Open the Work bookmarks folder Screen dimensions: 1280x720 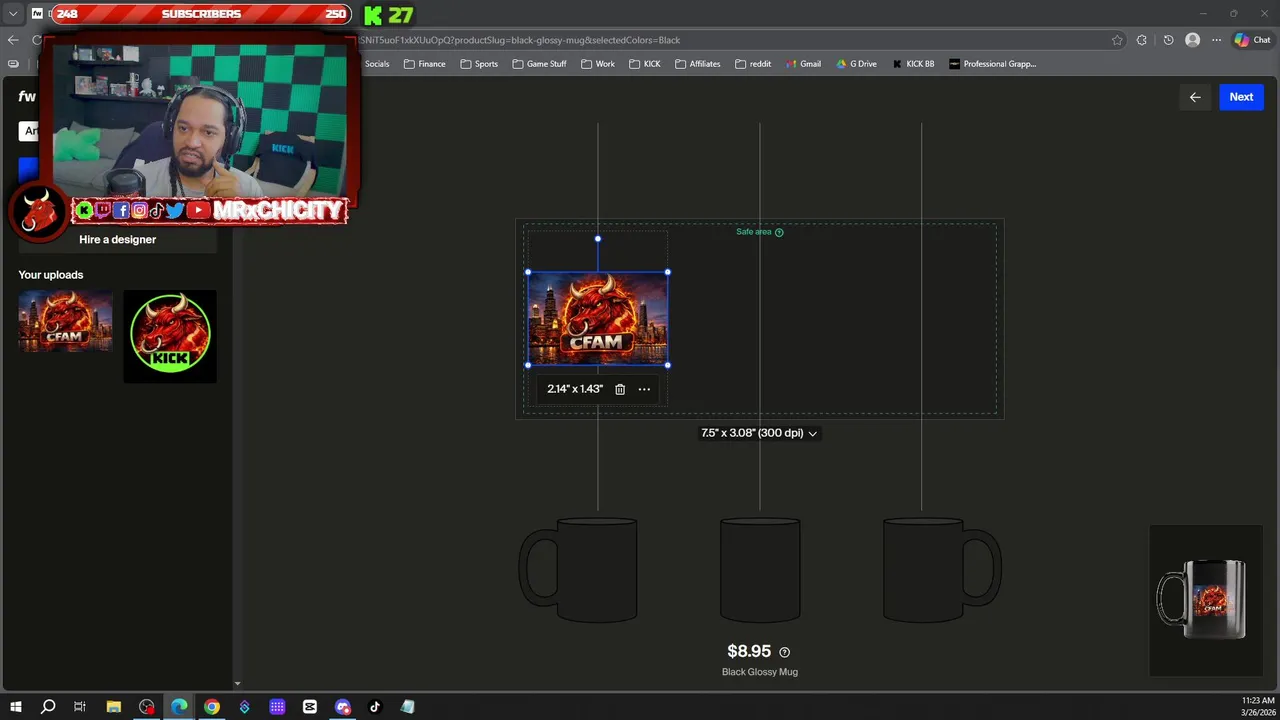coord(597,64)
